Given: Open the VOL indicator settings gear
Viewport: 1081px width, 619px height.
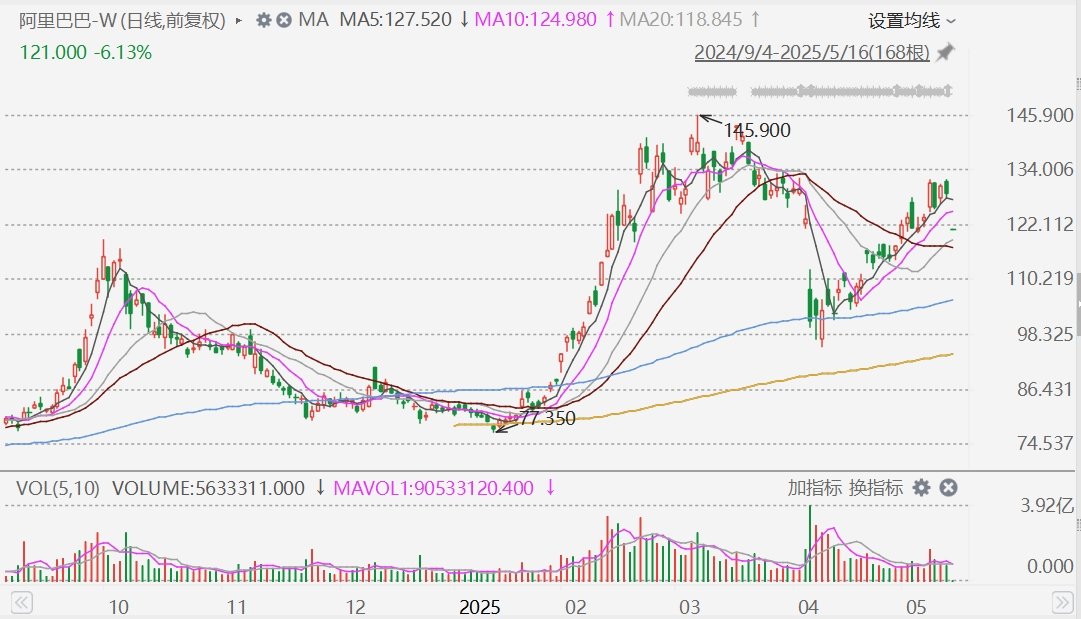Looking at the screenshot, I should [x=921, y=488].
